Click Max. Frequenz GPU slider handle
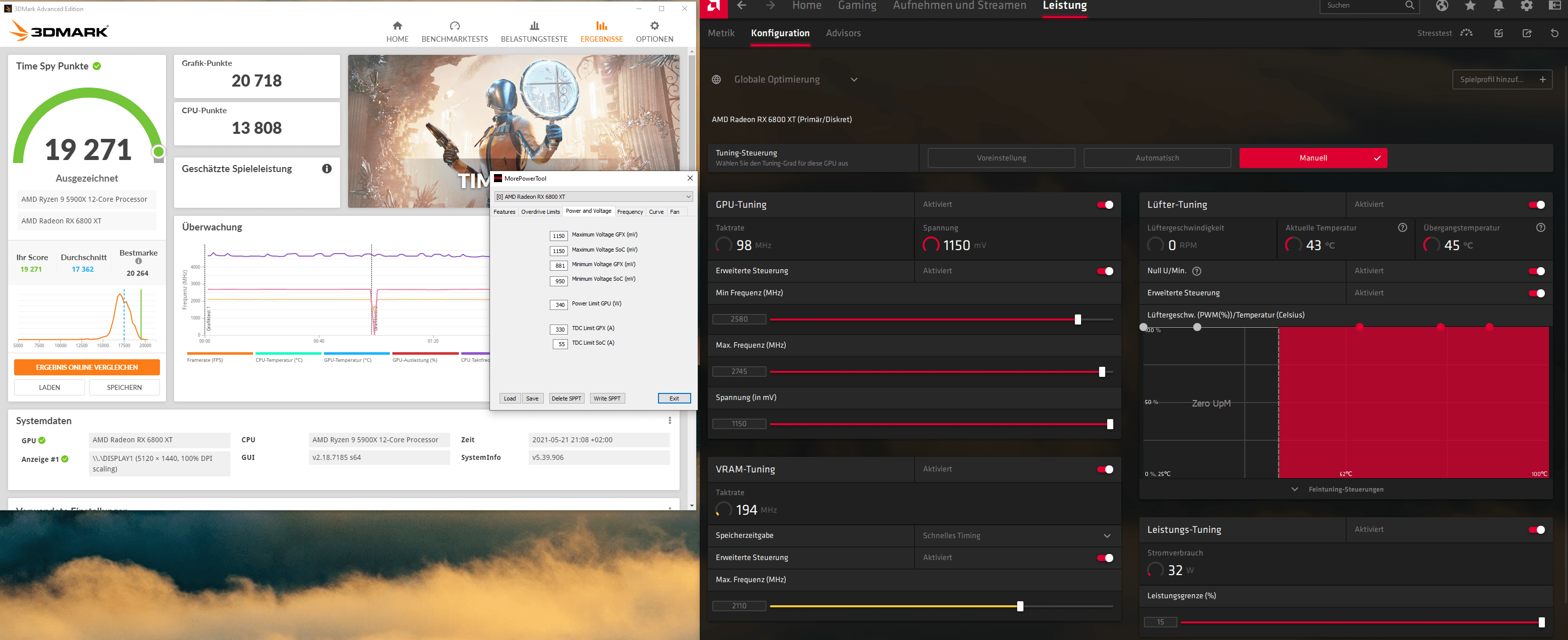This screenshot has width=1568, height=640. [1102, 371]
